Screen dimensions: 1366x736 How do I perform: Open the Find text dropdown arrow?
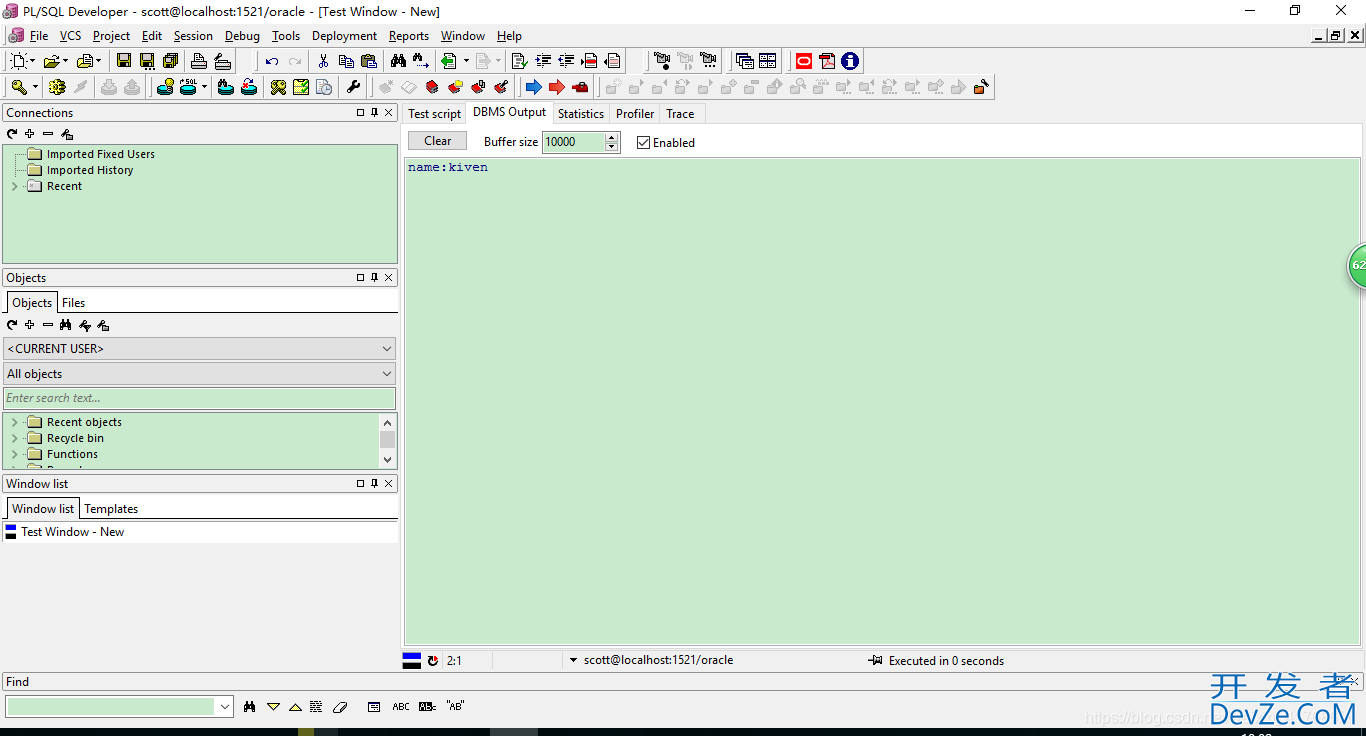pyautogui.click(x=224, y=707)
